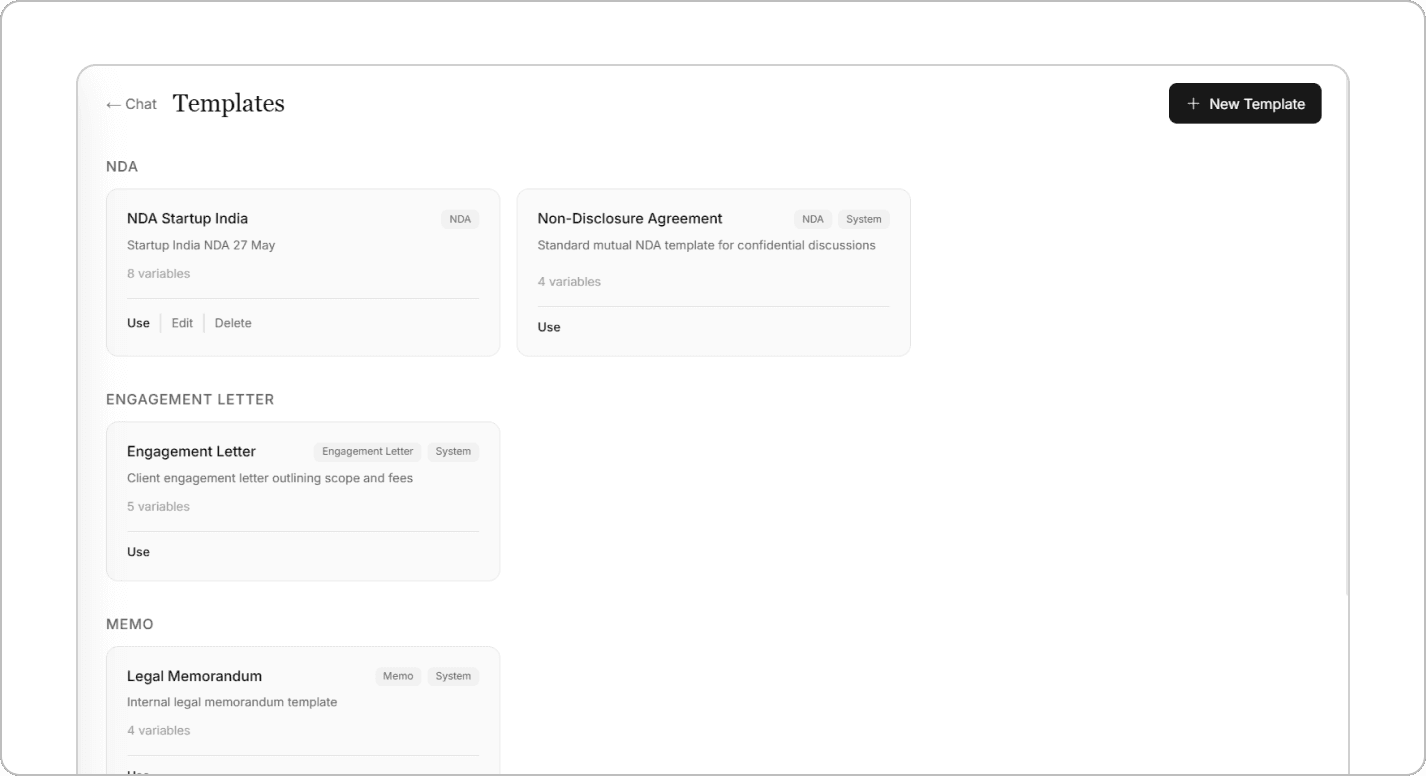Screen dimensions: 1426x776
Task: Click 'Startup India NDA 27 May' description
Action: click(x=201, y=245)
